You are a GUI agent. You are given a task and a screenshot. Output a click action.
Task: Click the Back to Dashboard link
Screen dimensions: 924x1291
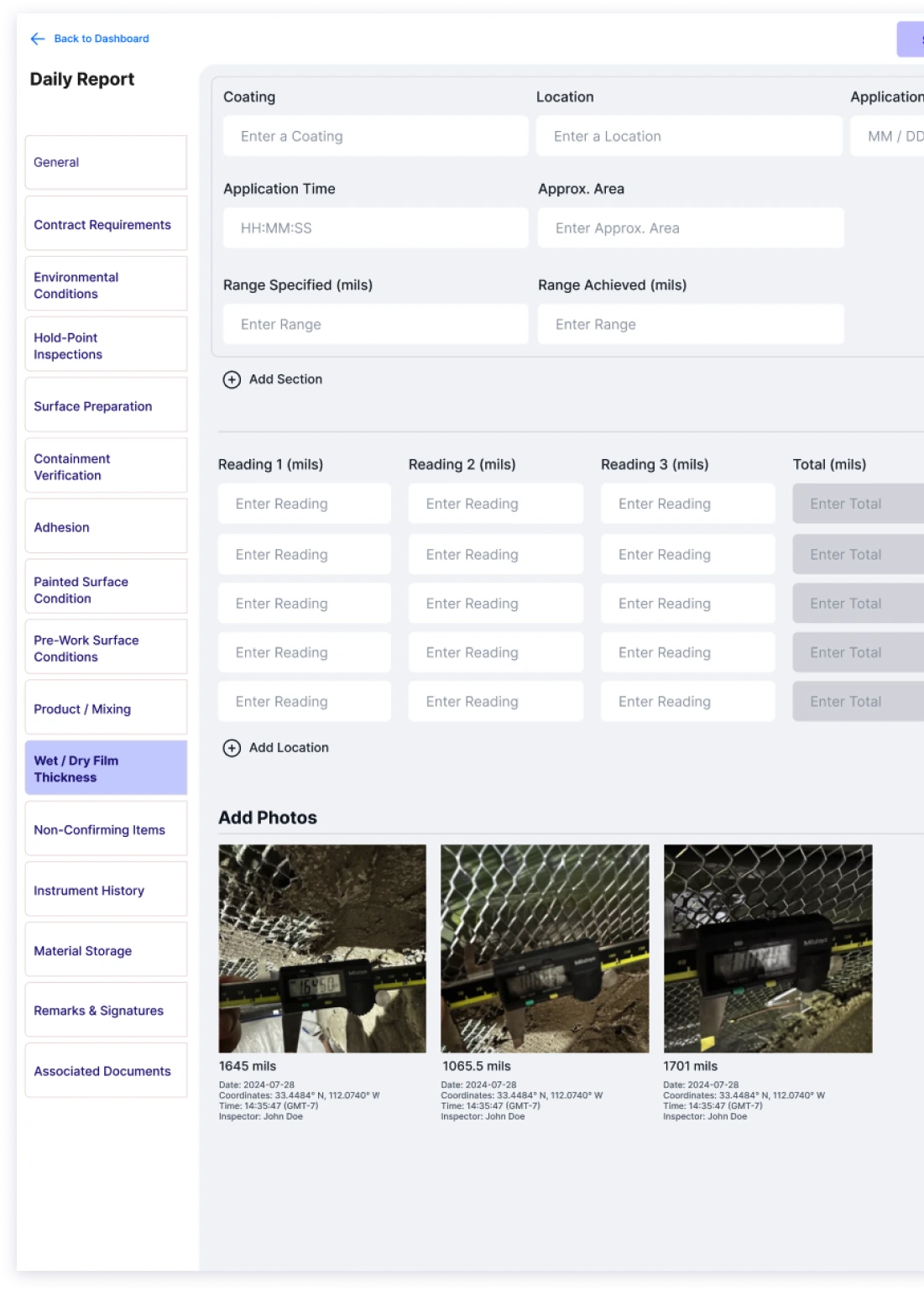tap(102, 39)
